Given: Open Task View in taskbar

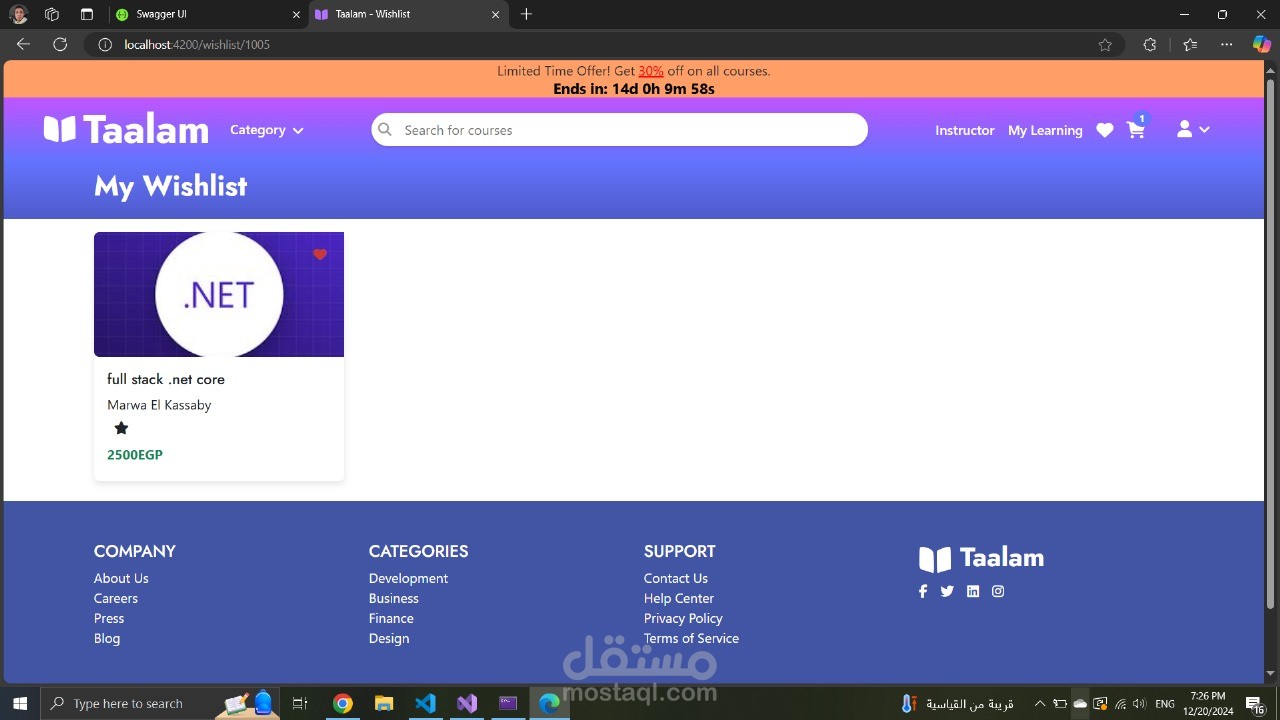Looking at the screenshot, I should pos(300,703).
